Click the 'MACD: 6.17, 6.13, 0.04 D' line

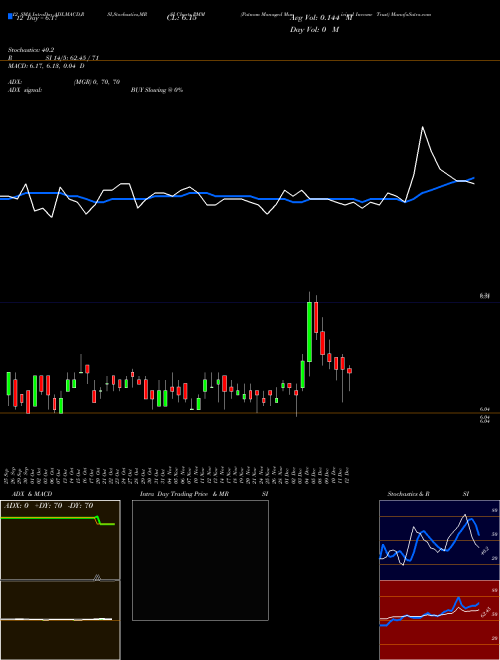(x=46, y=66)
